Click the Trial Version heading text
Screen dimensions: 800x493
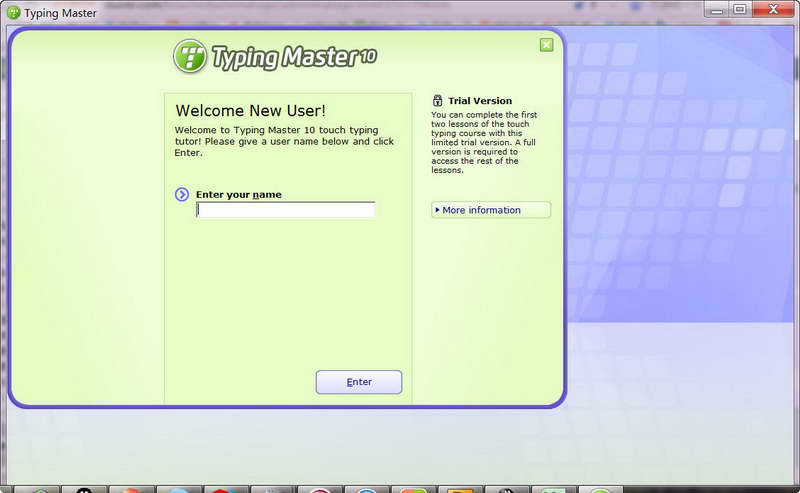(480, 101)
